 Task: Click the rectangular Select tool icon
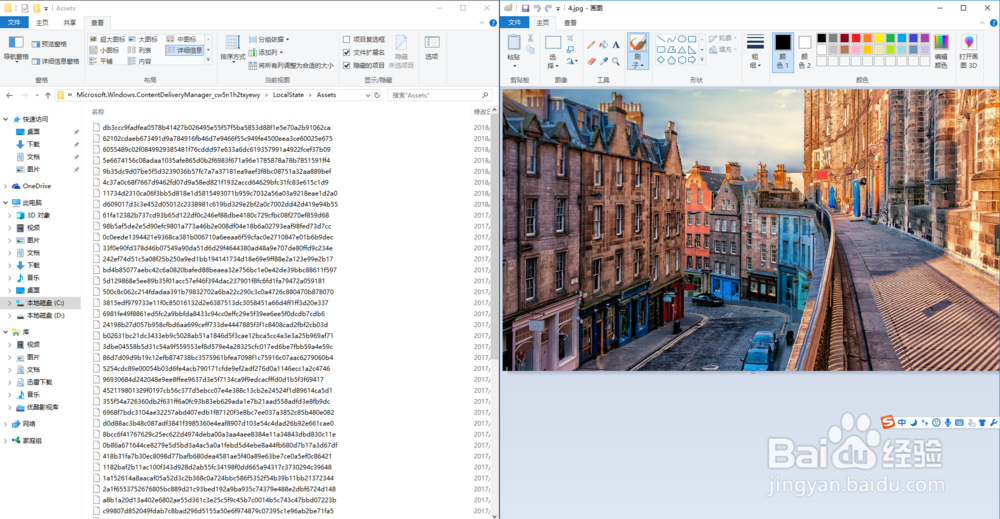click(x=552, y=43)
